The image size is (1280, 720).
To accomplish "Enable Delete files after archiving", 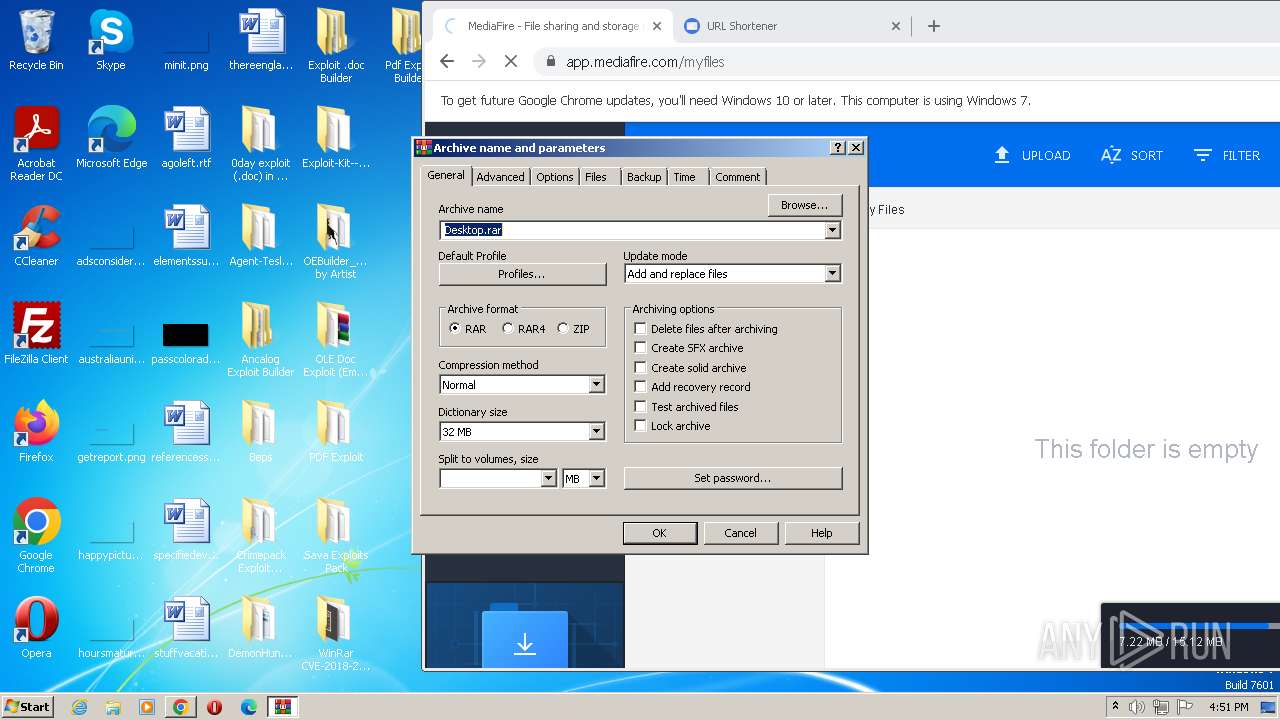I will click(x=641, y=329).
